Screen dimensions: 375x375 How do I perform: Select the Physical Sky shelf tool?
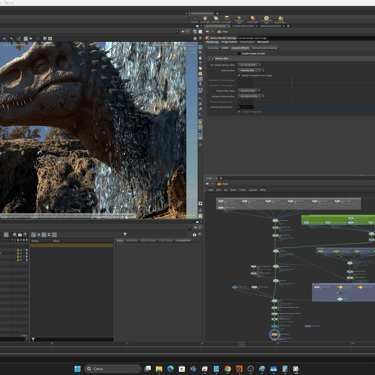click(280, 20)
